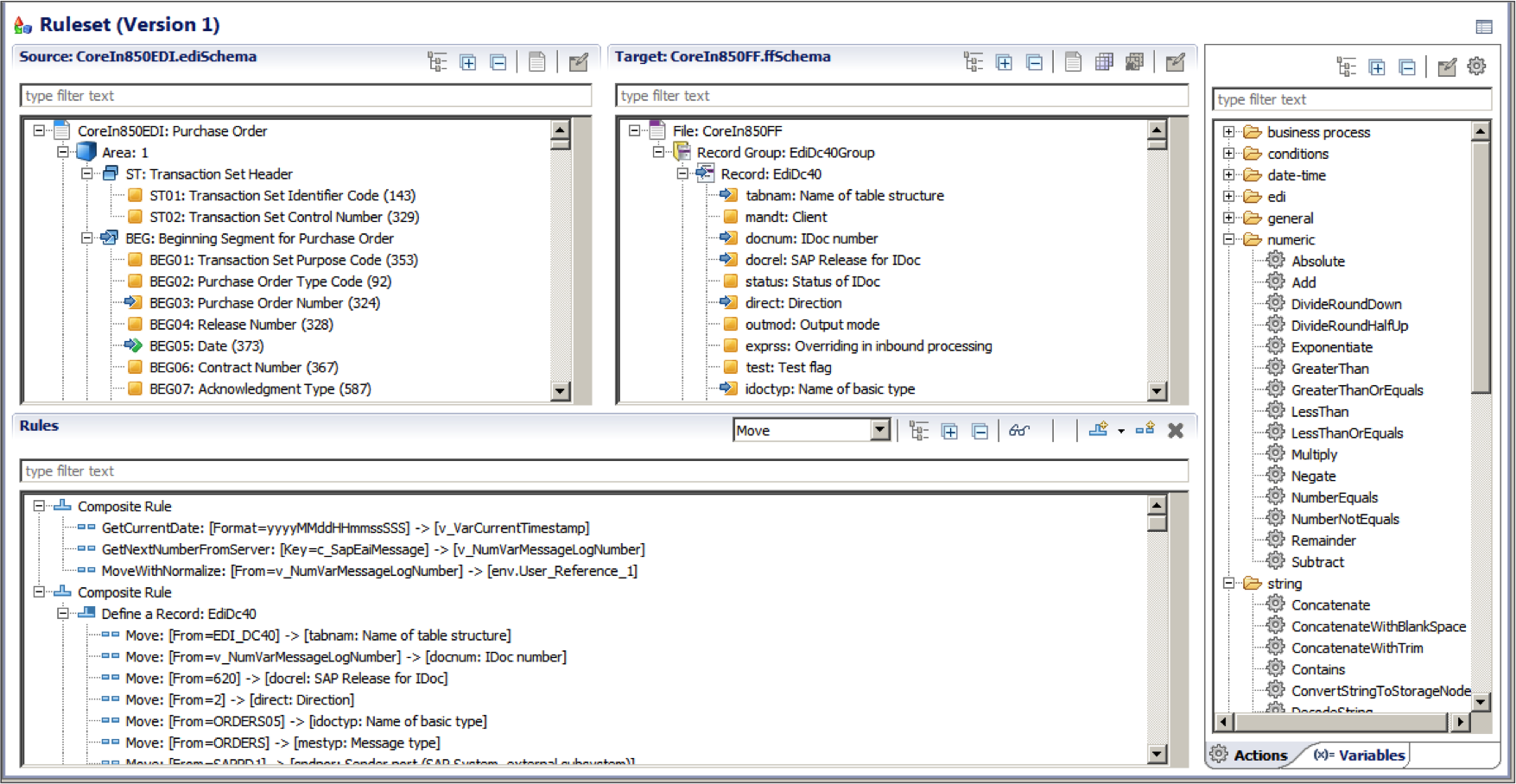
Task: Select the GetCurrentDate rule
Action: tap(346, 528)
